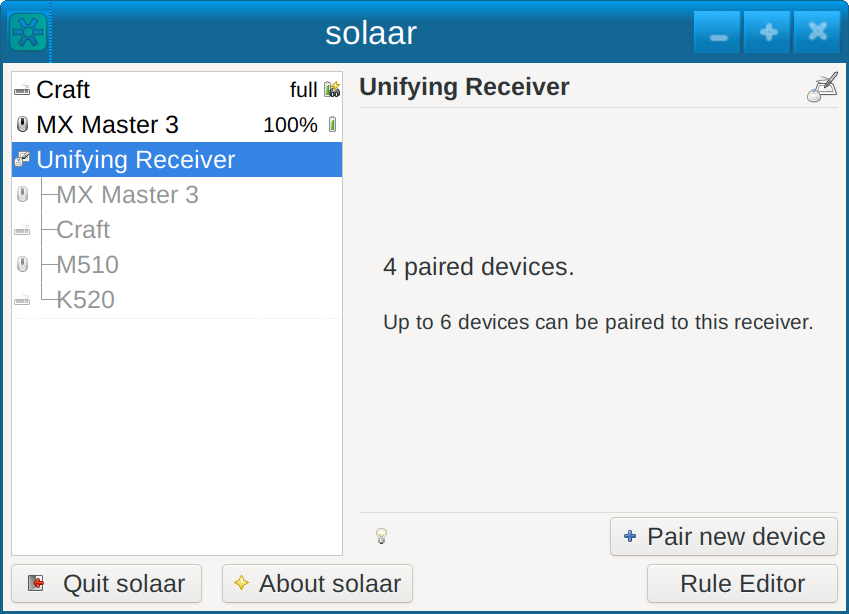This screenshot has width=849, height=614.
Task: Open the About solaar dialog
Action: click(317, 583)
